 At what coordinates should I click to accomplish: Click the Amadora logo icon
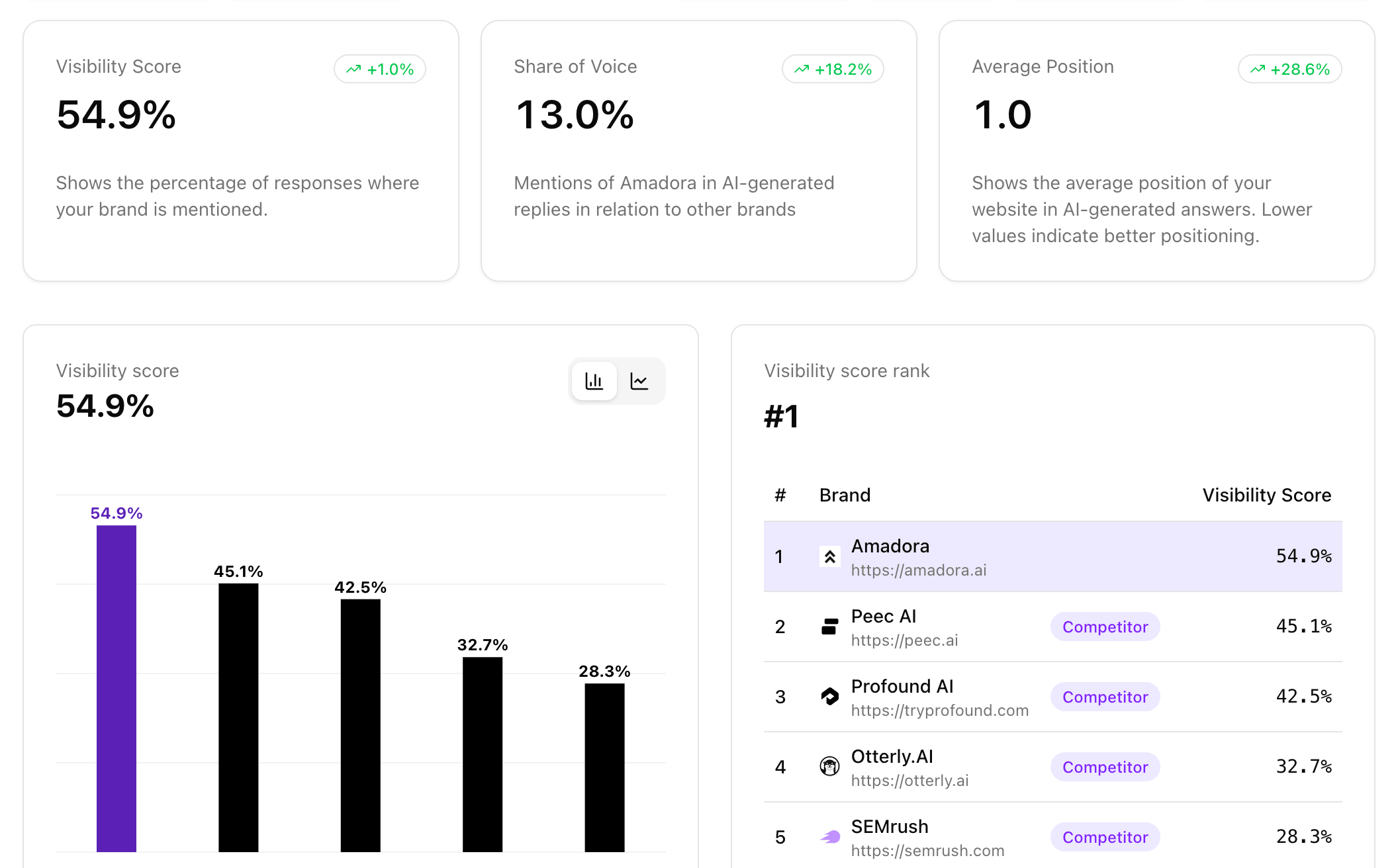pyautogui.click(x=829, y=556)
